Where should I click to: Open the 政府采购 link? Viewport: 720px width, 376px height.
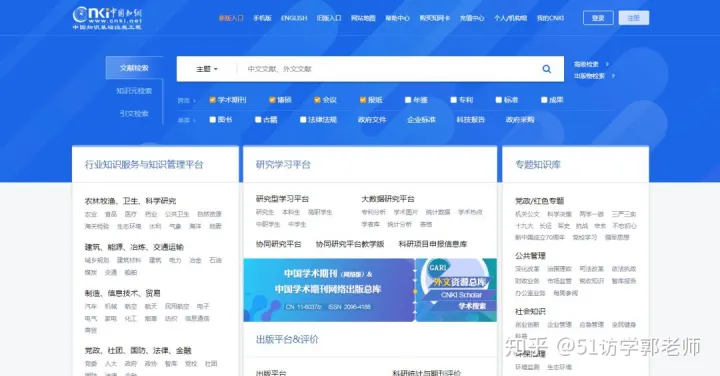pos(520,119)
